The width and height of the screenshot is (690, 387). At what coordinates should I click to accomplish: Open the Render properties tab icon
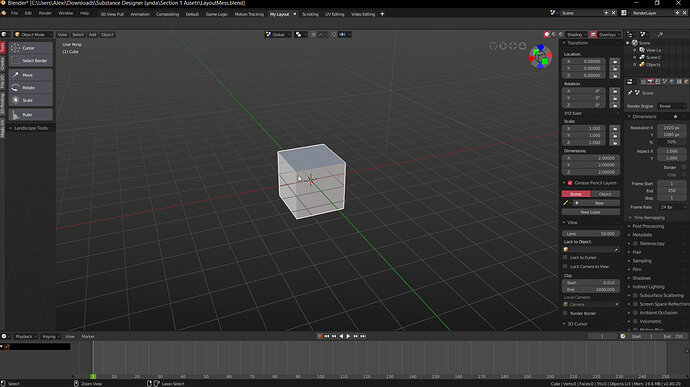coord(650,81)
